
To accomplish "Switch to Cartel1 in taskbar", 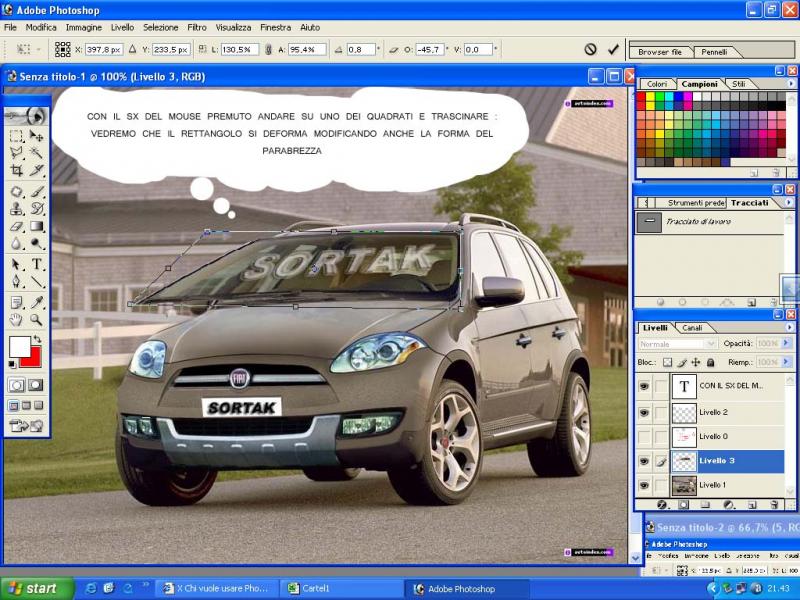I will pyautogui.click(x=340, y=589).
